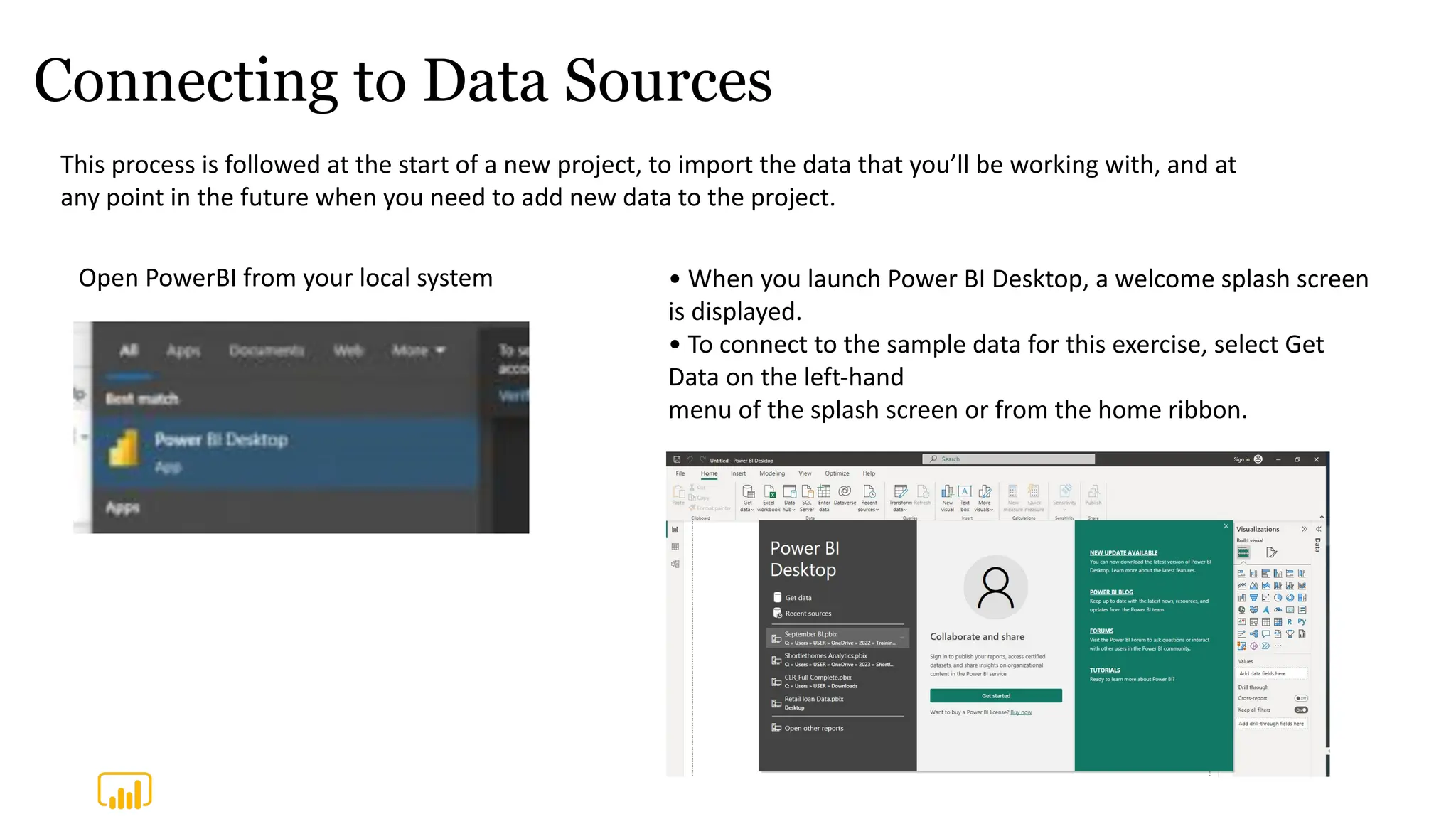
Task: Close the splash screen with X
Action: click(x=1226, y=526)
